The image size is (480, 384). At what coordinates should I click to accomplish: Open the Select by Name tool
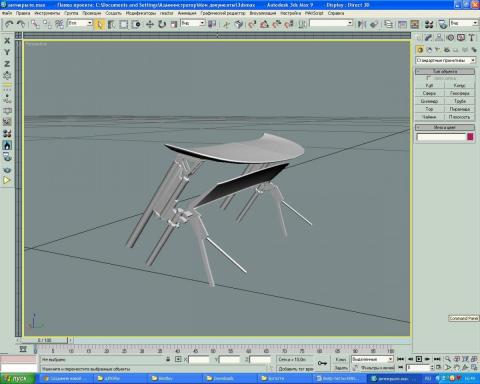[x=111, y=24]
